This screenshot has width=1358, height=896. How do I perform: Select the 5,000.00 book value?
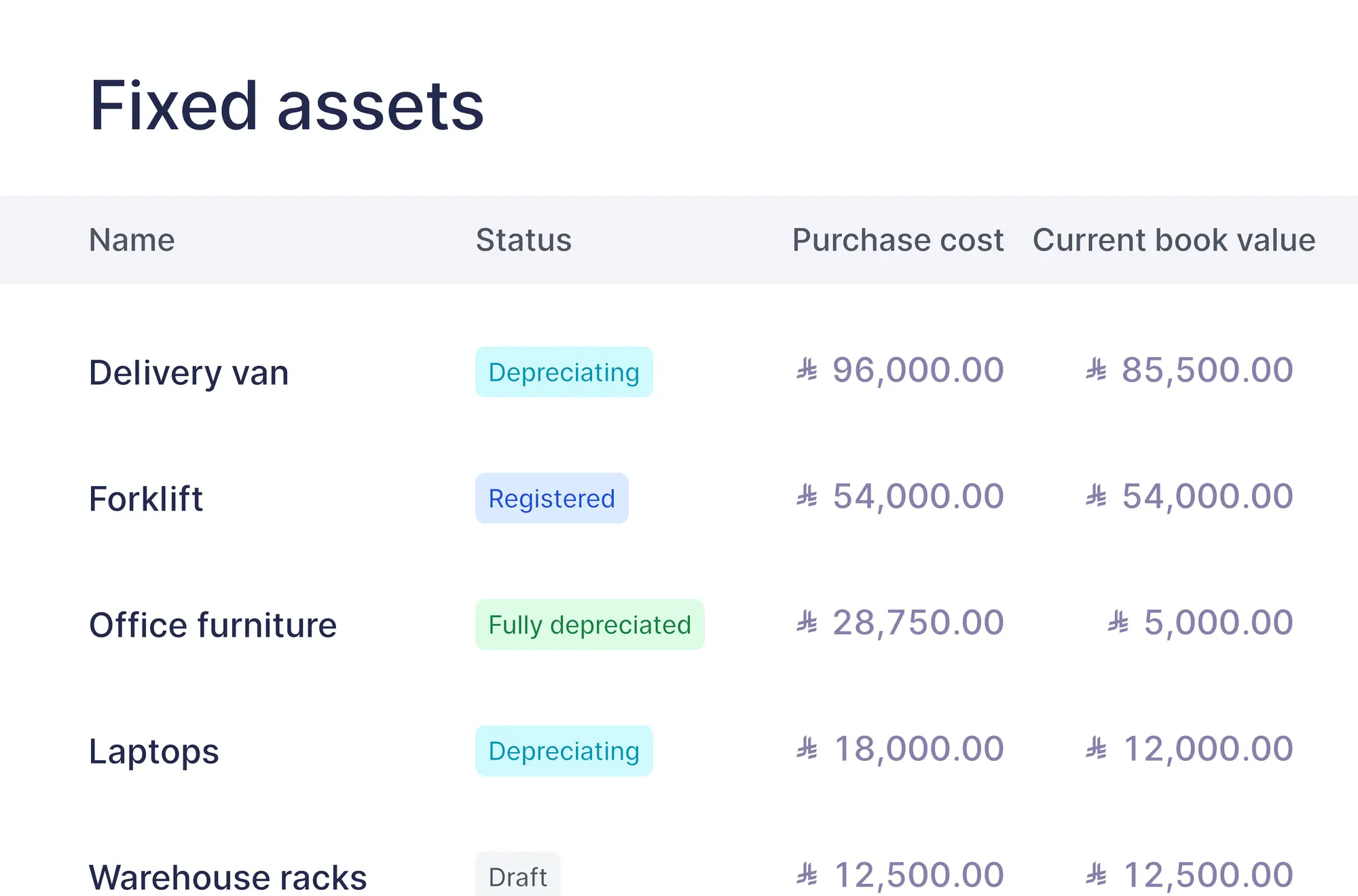click(x=1200, y=623)
